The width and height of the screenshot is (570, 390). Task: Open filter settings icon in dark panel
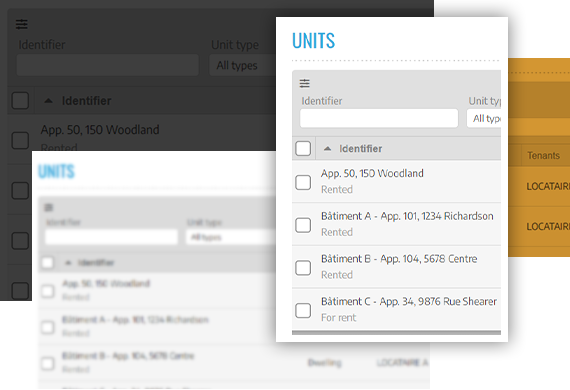(22, 24)
